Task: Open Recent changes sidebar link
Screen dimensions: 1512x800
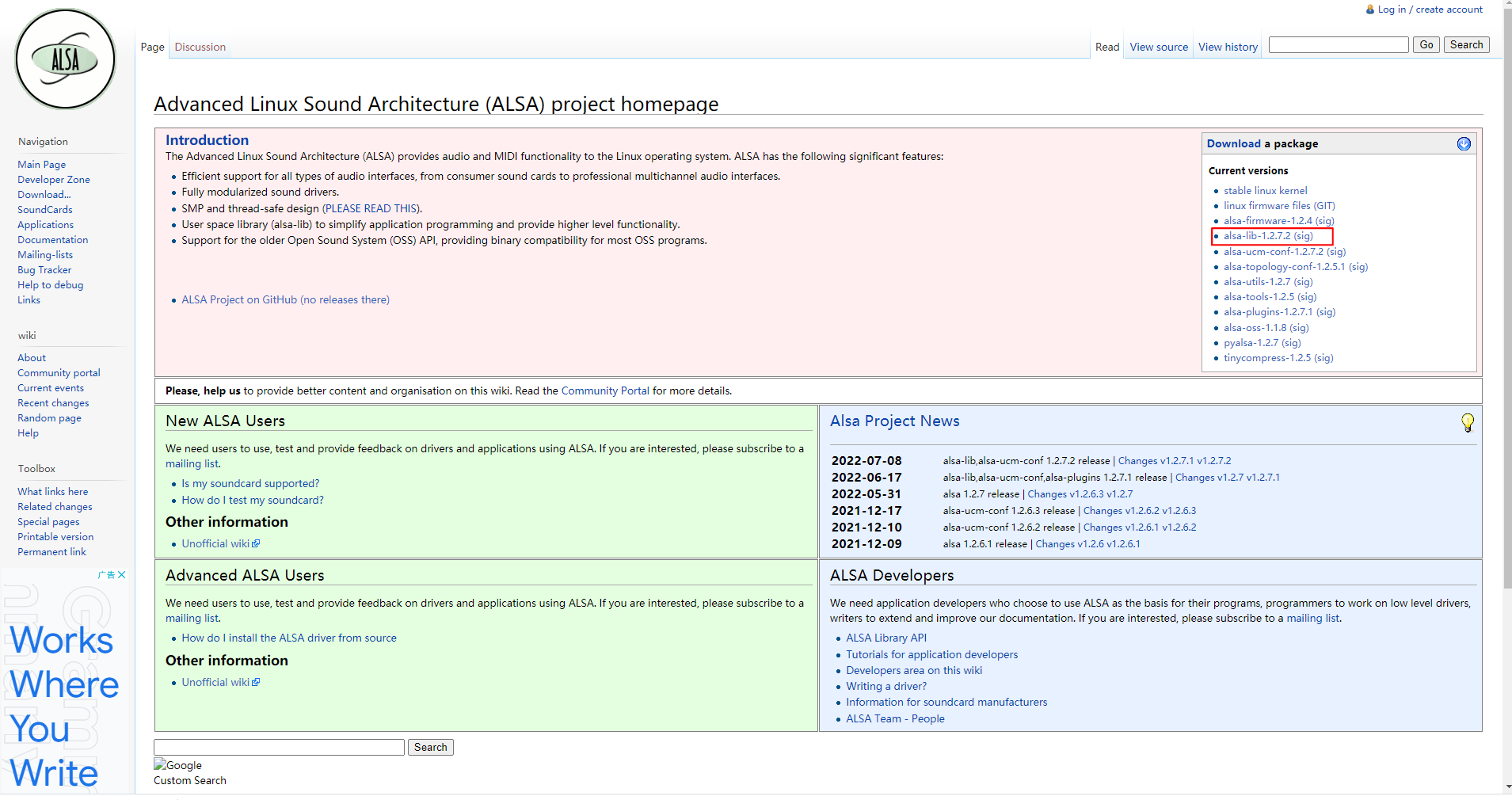Action: point(53,403)
